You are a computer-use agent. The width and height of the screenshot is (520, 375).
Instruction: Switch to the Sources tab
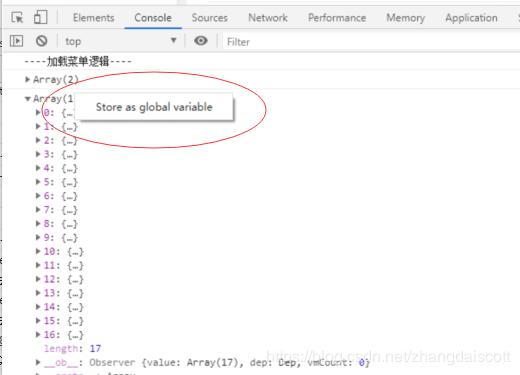(x=210, y=18)
